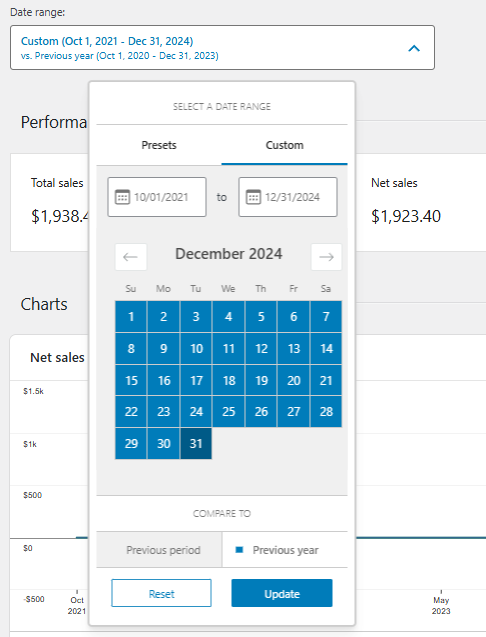Select December 18 in calendar
Image resolution: width=486 pixels, height=637 pixels.
click(x=229, y=380)
